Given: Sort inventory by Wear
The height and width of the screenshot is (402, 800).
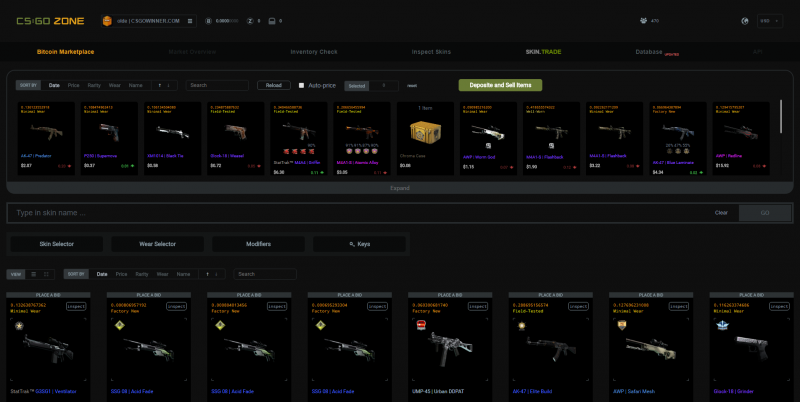Looking at the screenshot, I should point(115,85).
